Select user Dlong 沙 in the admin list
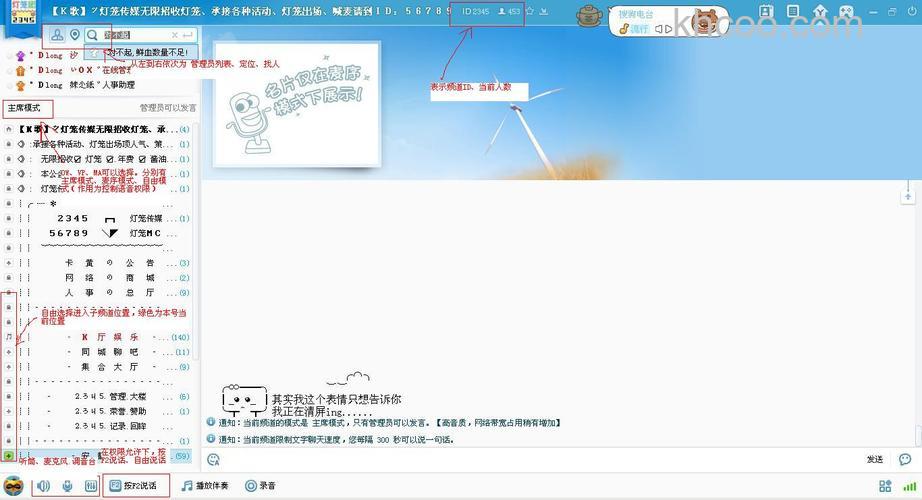922x500 pixels. pos(50,55)
